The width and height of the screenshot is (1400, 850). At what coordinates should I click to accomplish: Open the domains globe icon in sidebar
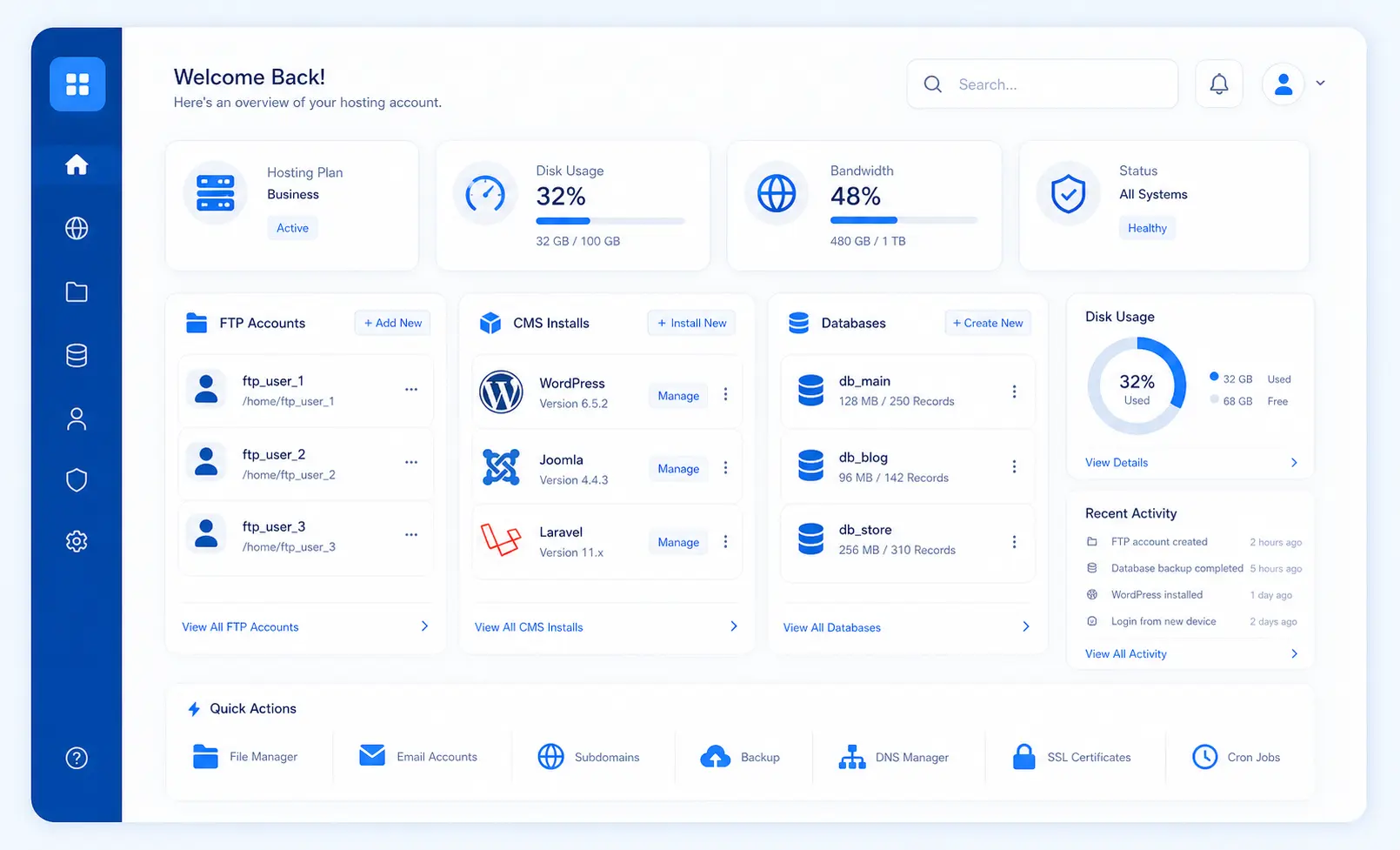point(77,228)
